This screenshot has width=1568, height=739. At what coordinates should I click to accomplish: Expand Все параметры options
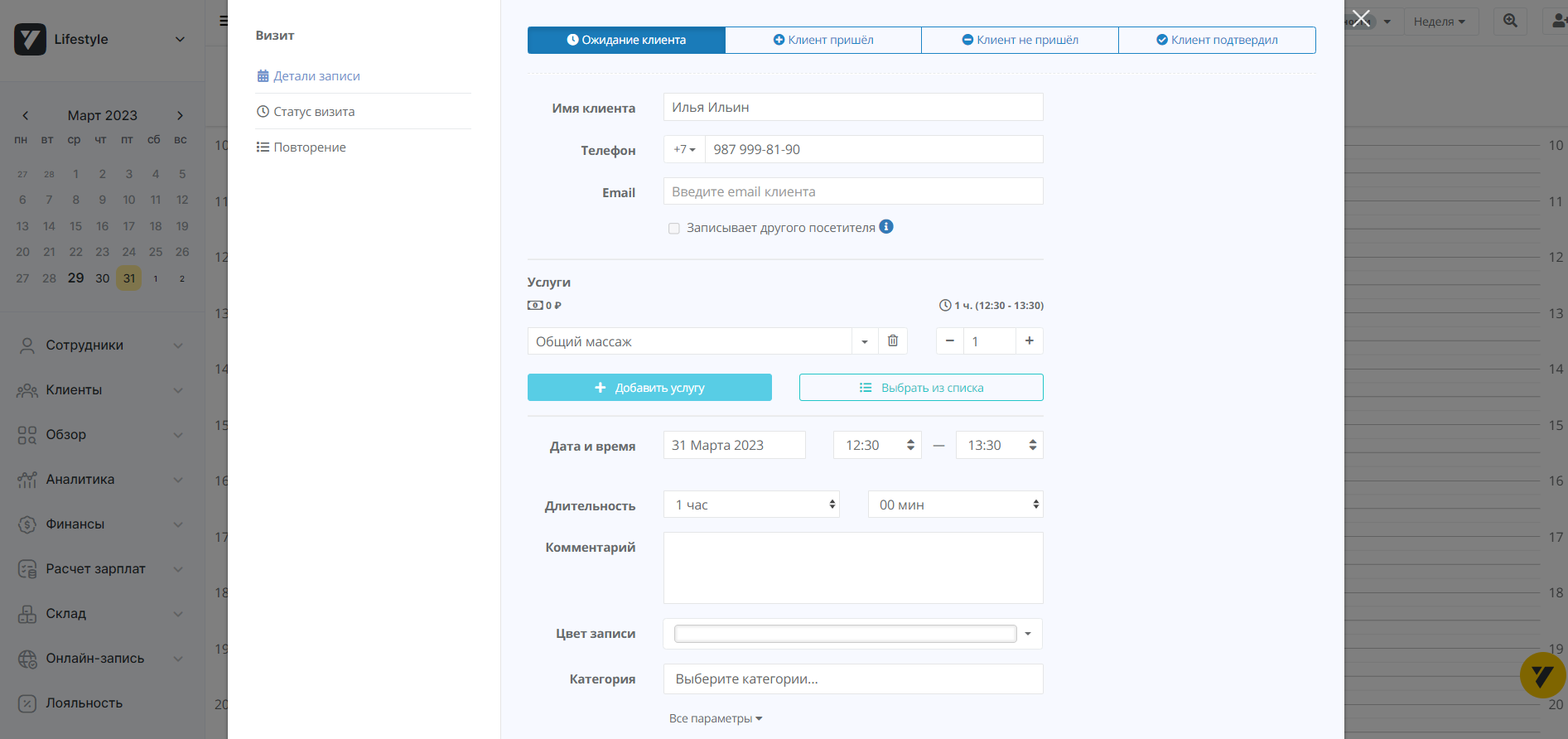715,718
